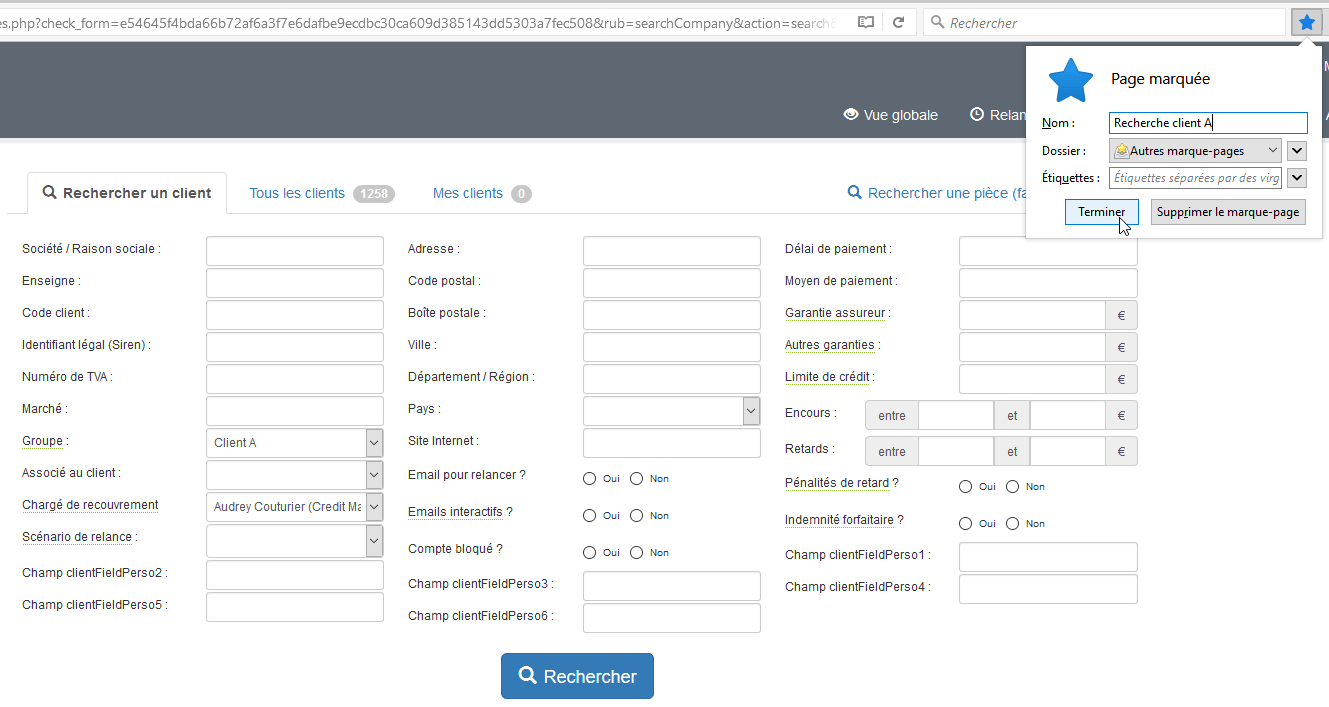Image resolution: width=1329 pixels, height=707 pixels.
Task: Click the magnifier in the Rechercher search bar
Action: (937, 22)
